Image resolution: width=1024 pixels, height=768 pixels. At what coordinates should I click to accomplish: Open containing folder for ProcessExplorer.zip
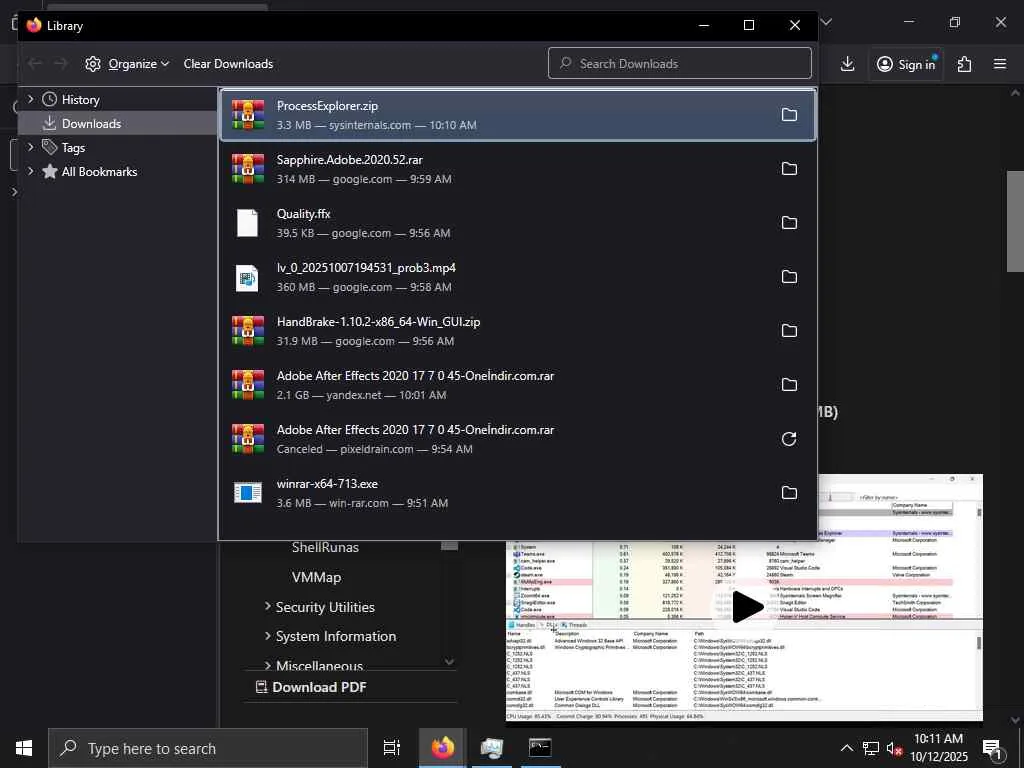click(x=789, y=115)
